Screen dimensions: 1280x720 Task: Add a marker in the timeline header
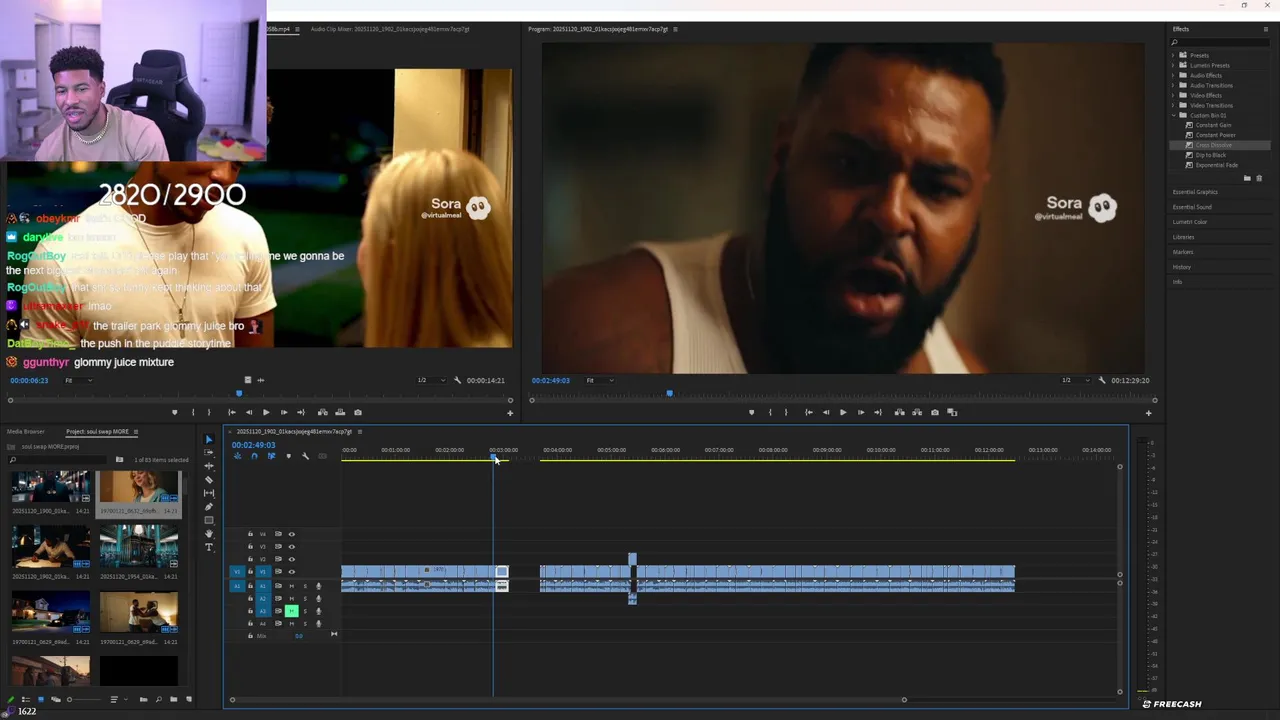click(289, 456)
